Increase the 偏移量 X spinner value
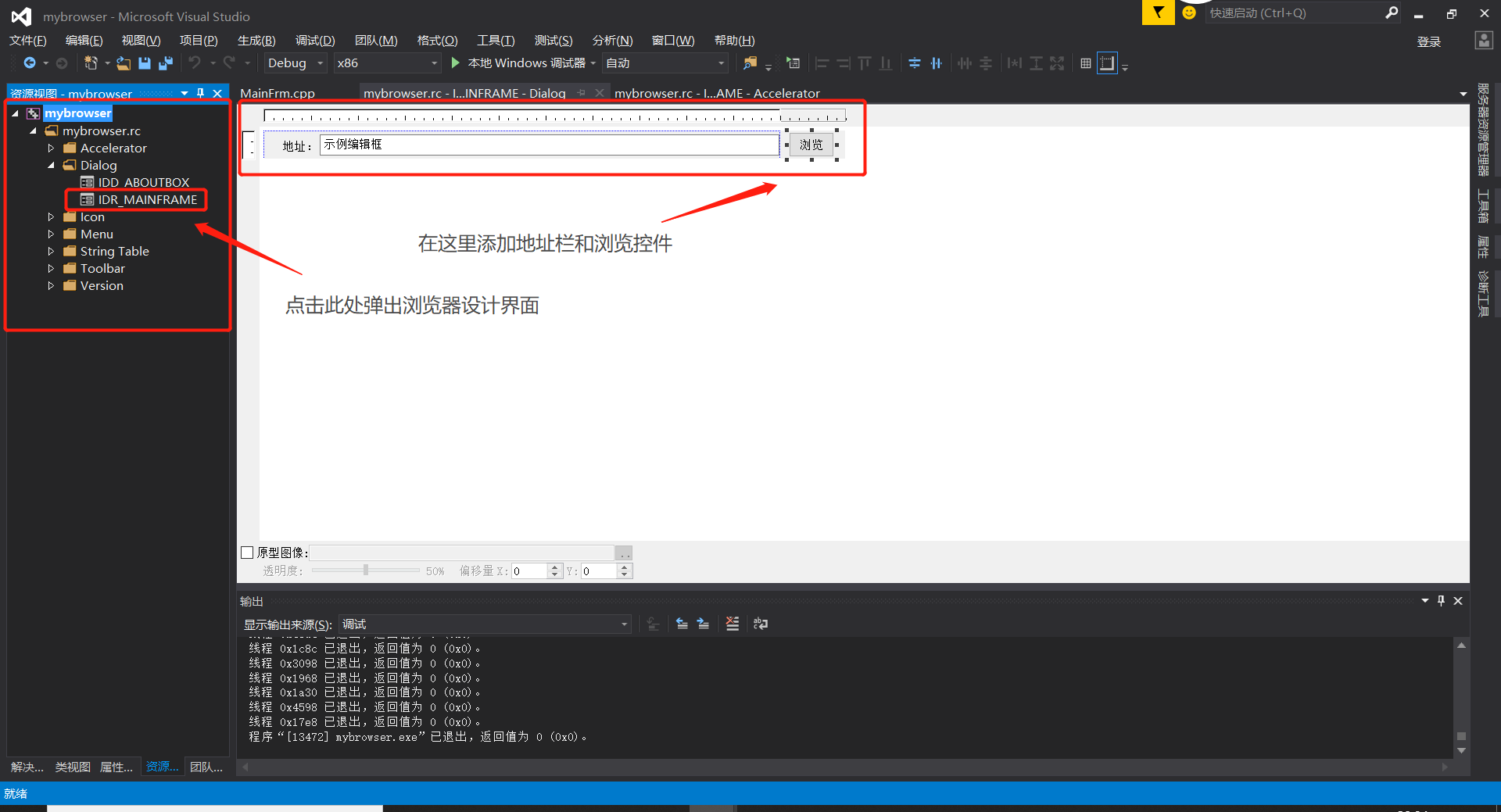Screen dimensions: 1501x812 click(x=555, y=567)
